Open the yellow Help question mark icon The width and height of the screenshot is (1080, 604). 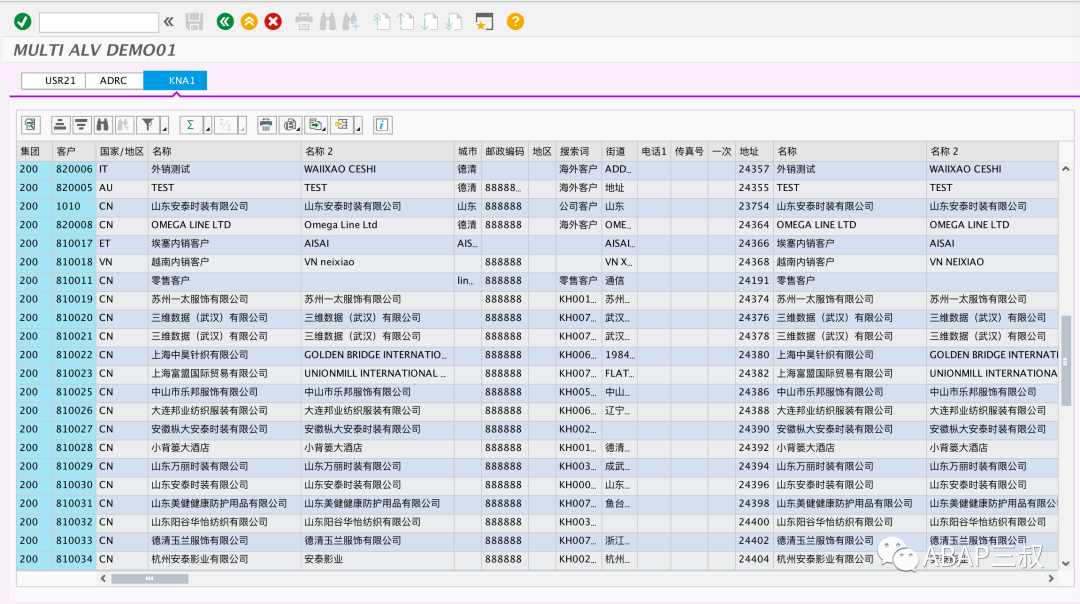[x=515, y=22]
